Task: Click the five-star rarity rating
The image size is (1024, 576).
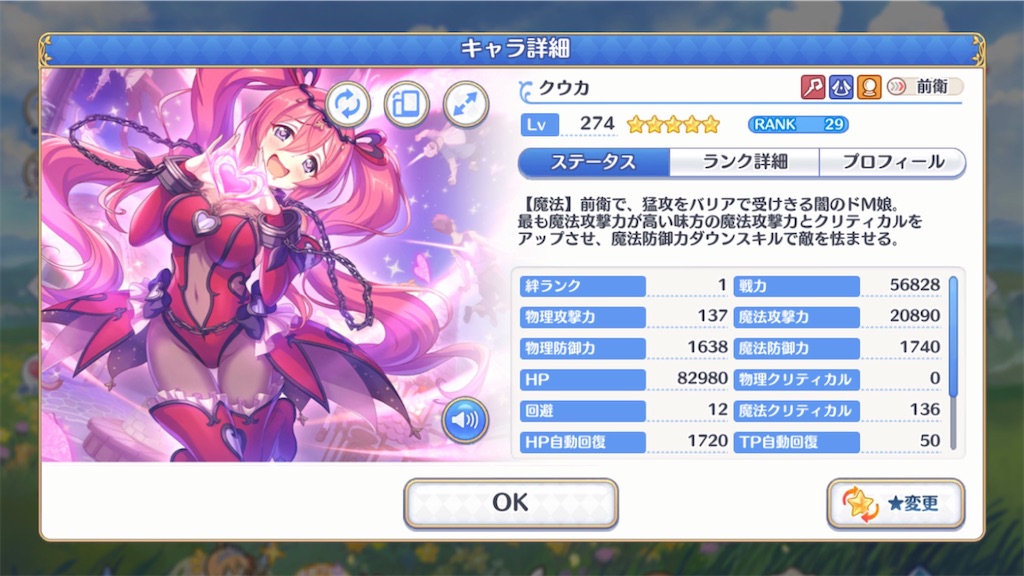Action: click(x=673, y=124)
